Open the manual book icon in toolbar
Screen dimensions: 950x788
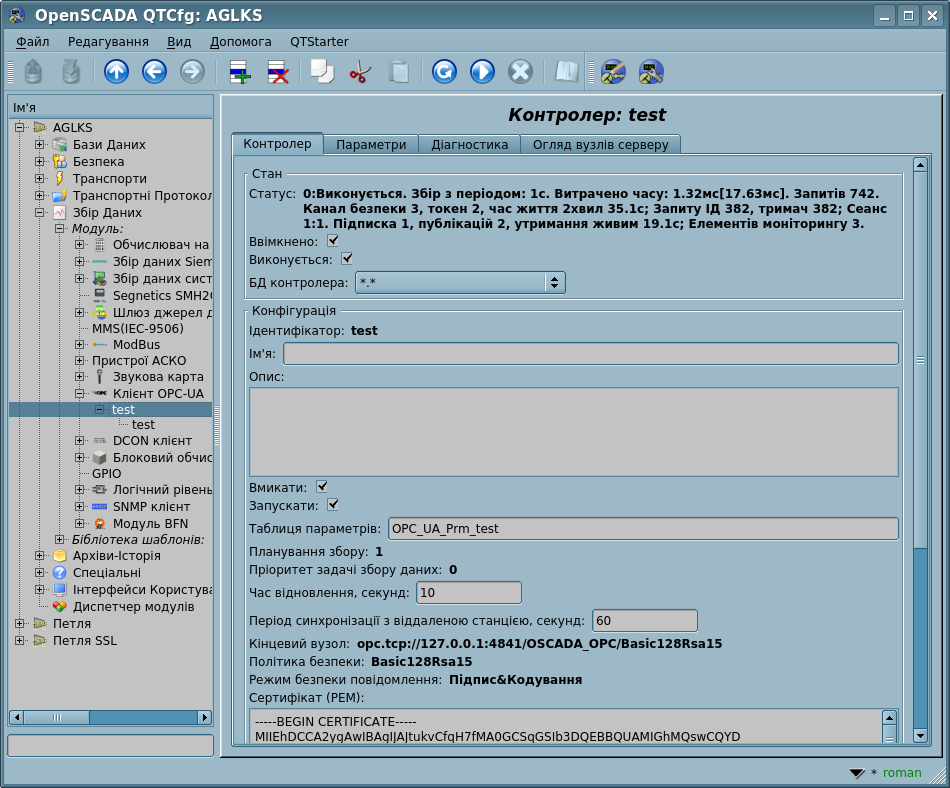click(x=567, y=72)
